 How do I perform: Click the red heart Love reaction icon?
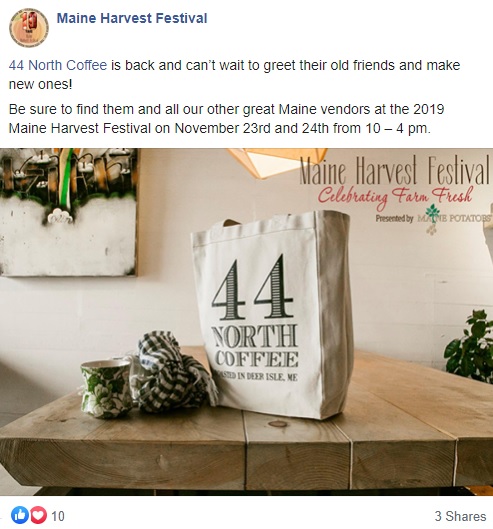pyautogui.click(x=39, y=515)
